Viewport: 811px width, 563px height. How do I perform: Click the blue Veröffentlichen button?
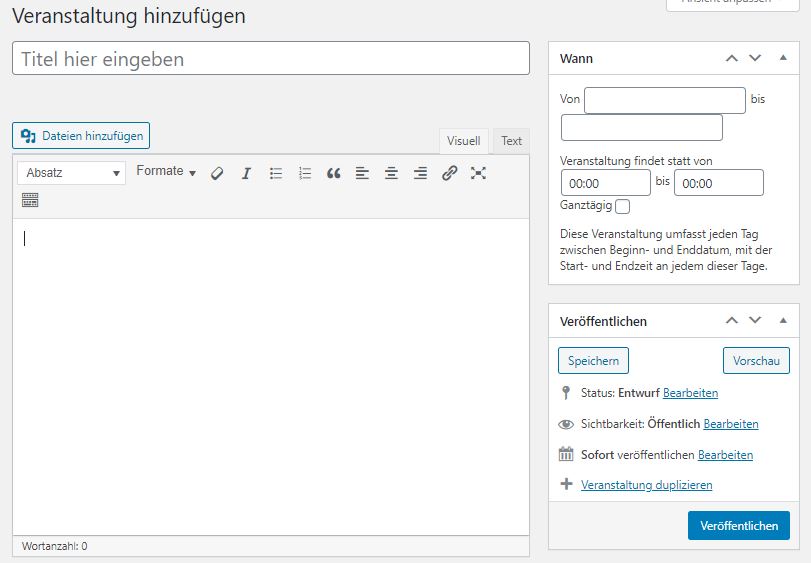click(738, 525)
